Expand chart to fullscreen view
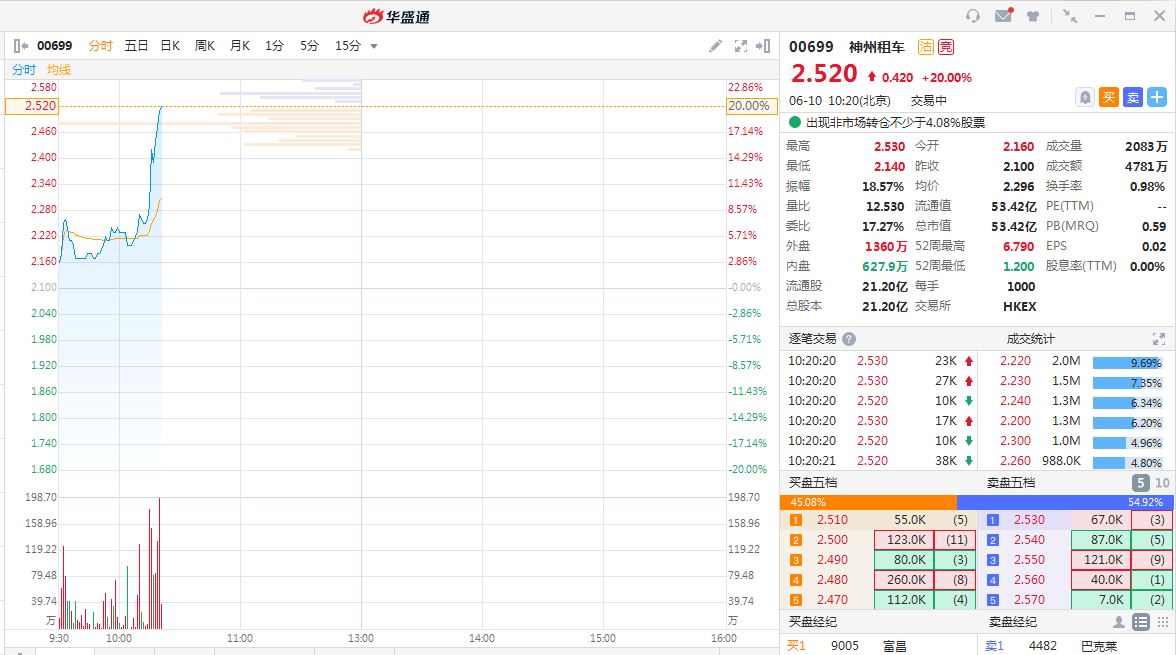Screen dimensions: 1176x655 point(741,46)
